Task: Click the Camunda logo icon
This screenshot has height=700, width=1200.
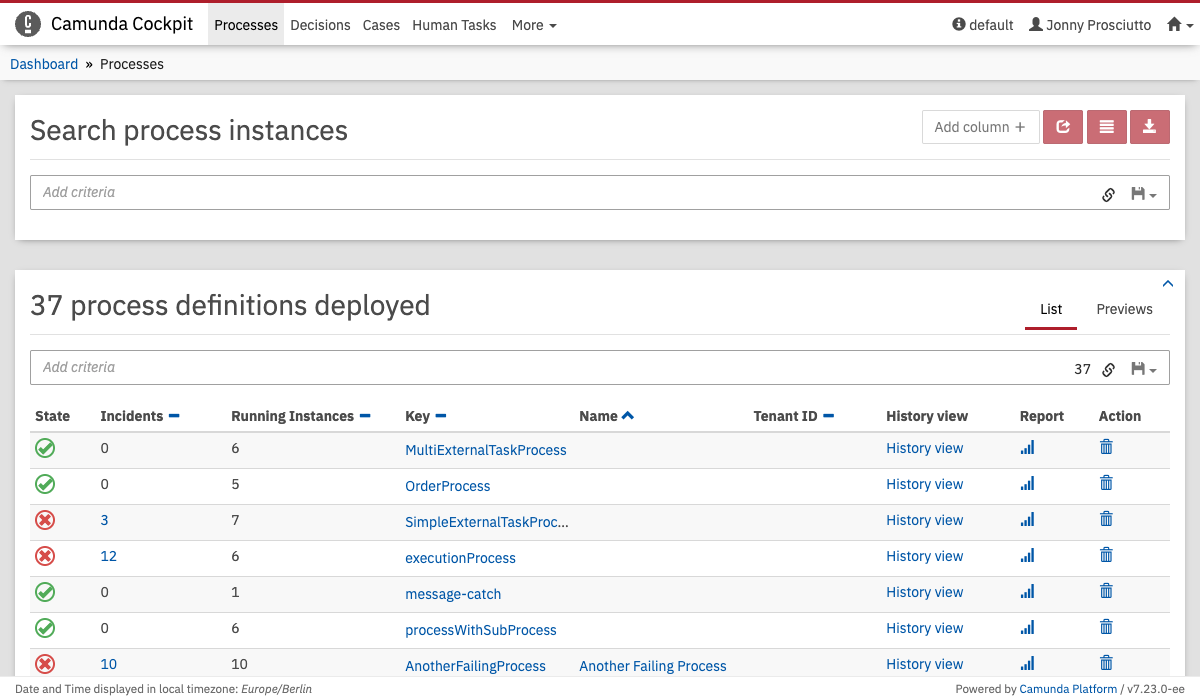Action: 29,25
